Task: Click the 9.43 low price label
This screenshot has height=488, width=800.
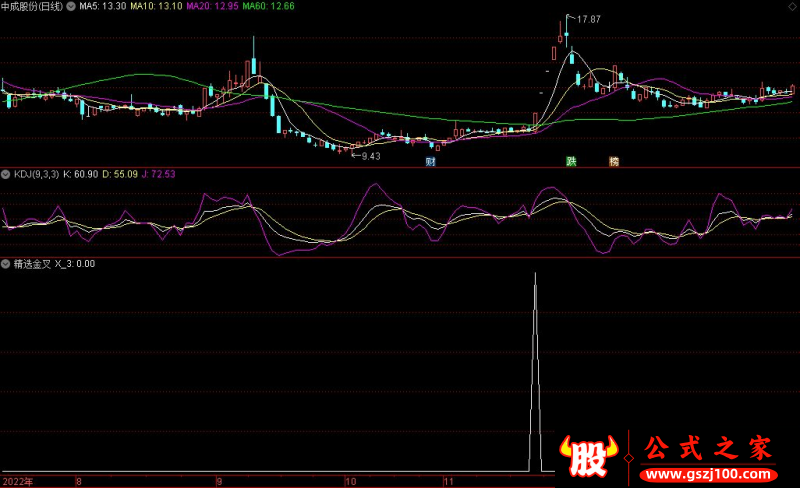Action: click(370, 156)
